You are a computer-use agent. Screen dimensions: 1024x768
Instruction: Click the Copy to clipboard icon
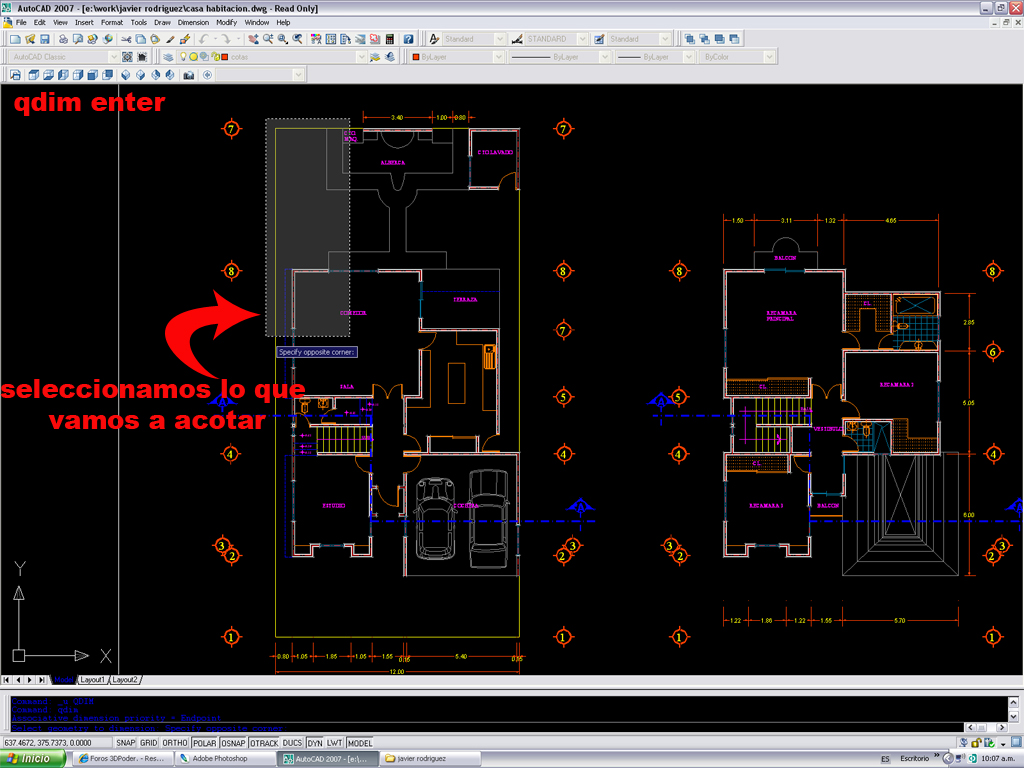tap(140, 39)
